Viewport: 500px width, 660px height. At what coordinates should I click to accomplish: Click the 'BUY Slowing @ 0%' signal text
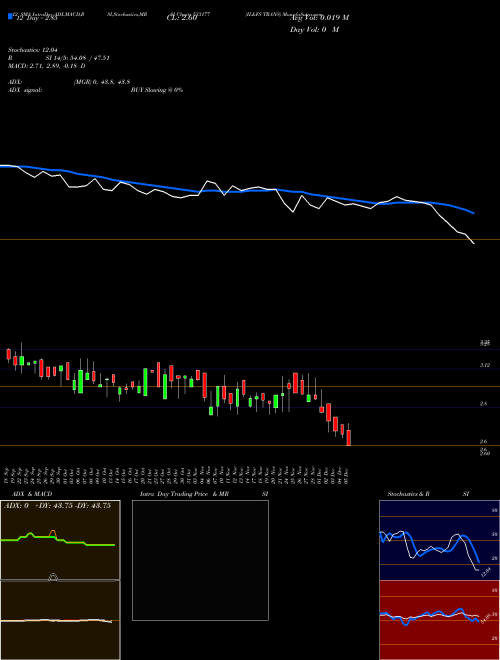click(157, 90)
